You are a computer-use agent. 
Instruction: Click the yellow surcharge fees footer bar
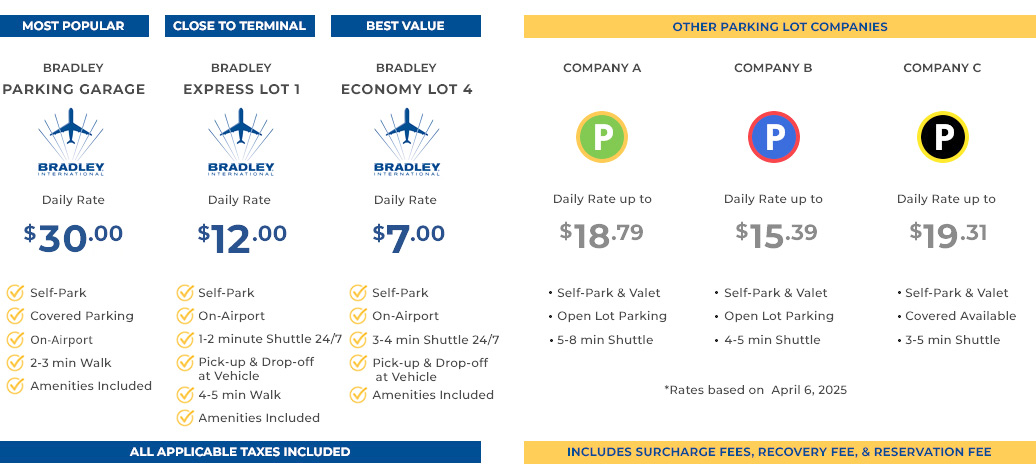tap(779, 452)
